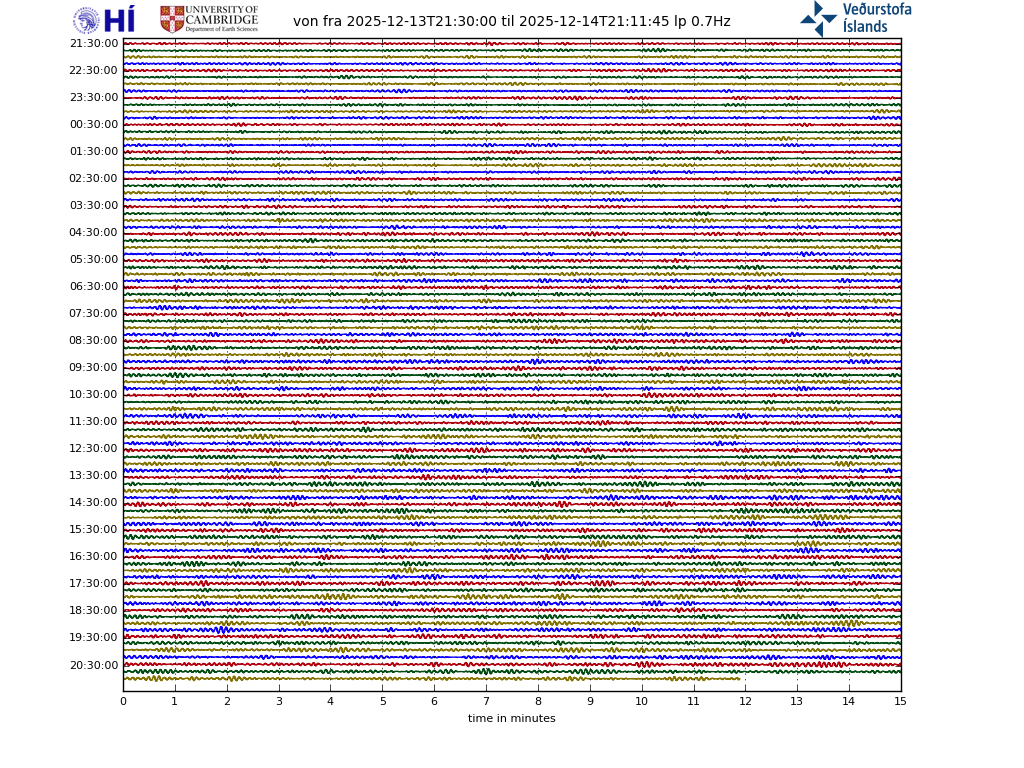Click the Veðurstofa Íslands logo emblem
1024x768 pixels.
pyautogui.click(x=818, y=18)
